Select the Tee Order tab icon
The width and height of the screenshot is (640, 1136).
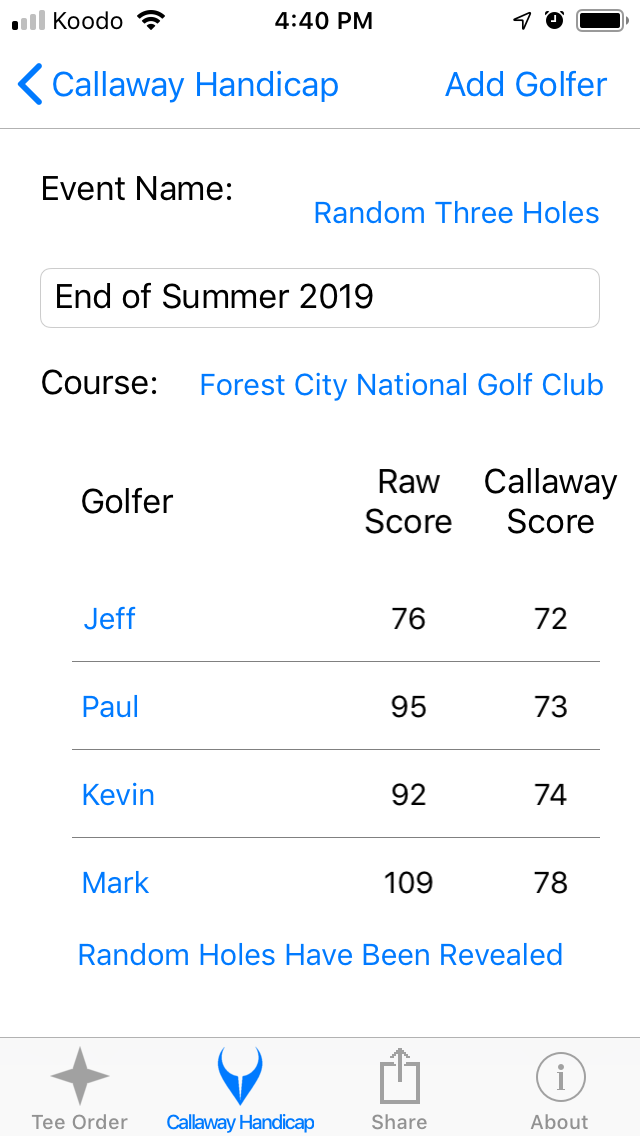click(x=79, y=1078)
